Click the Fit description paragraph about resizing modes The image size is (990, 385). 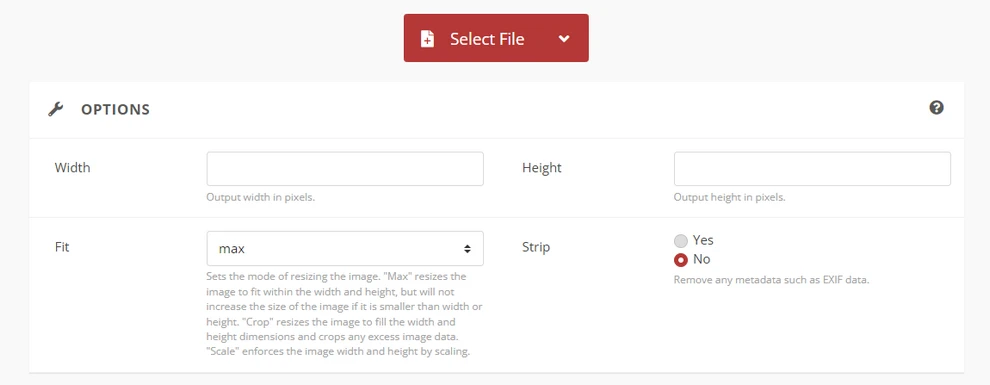345,314
